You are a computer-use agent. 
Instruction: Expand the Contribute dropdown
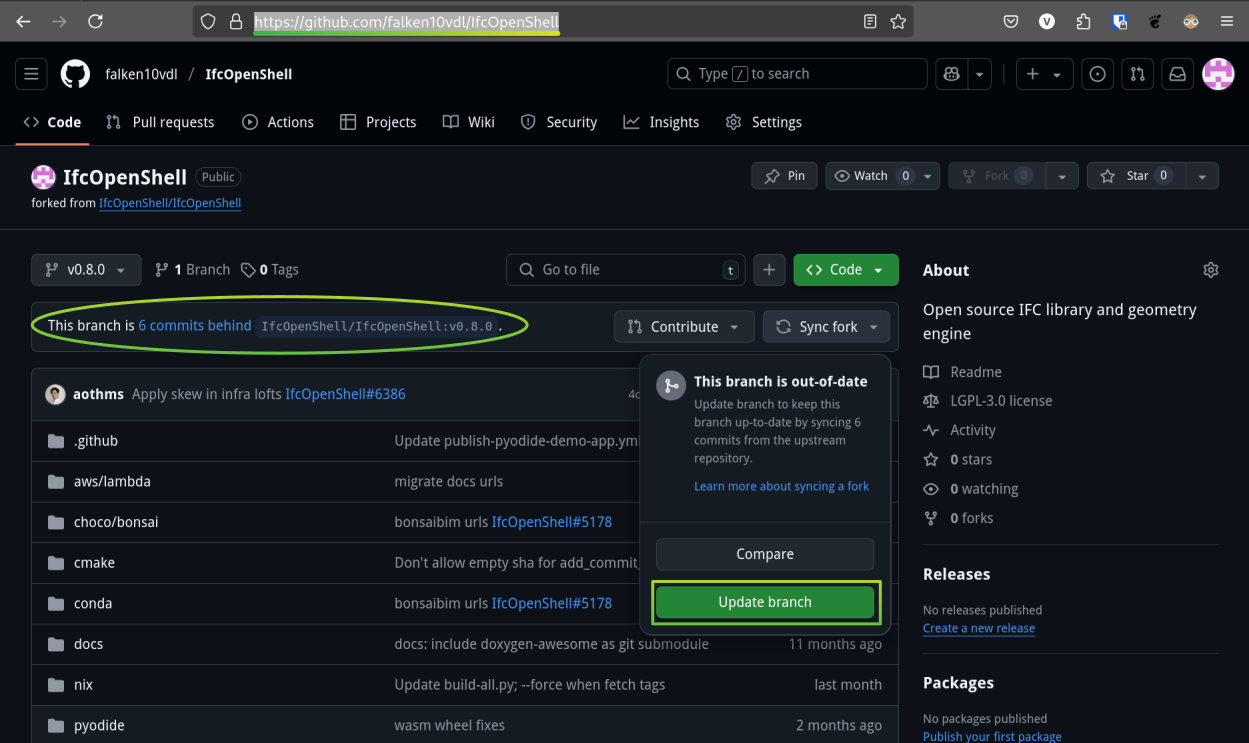click(x=684, y=327)
